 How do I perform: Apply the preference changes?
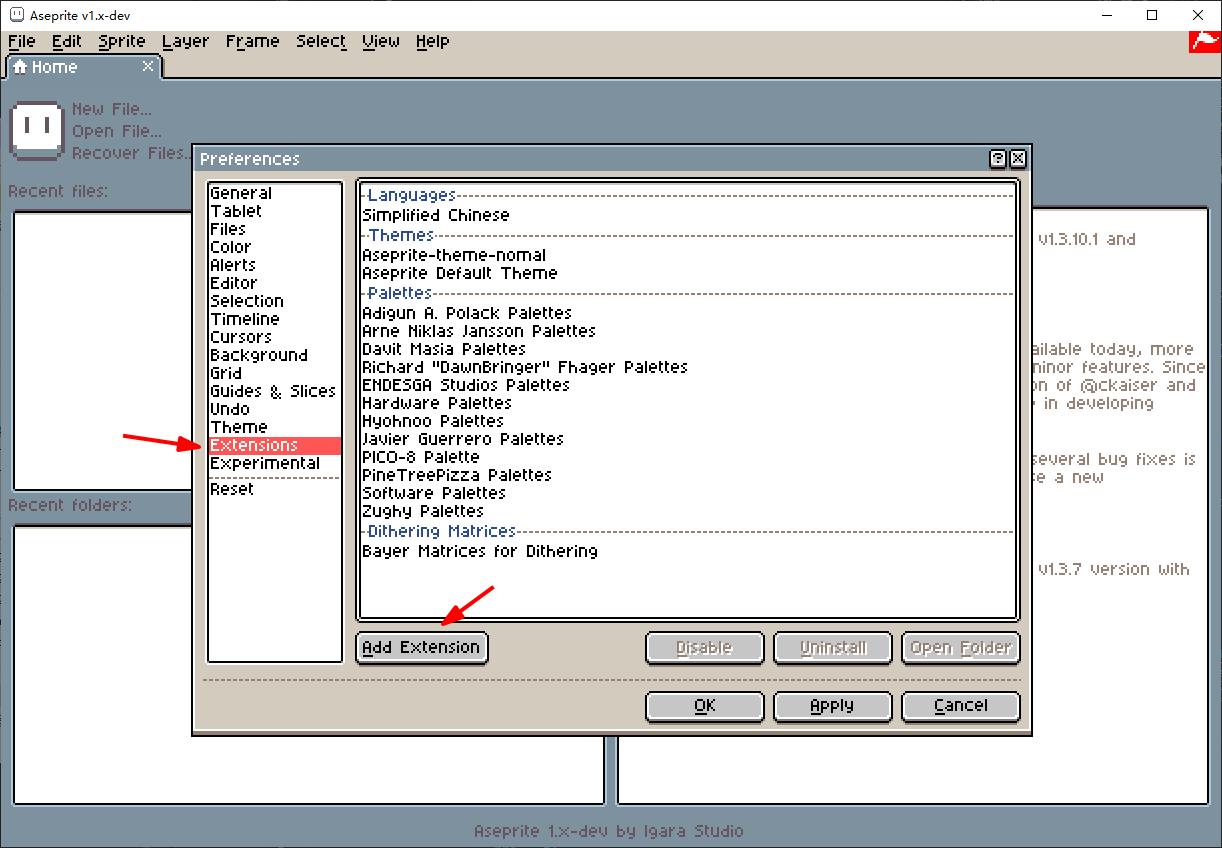tap(832, 705)
